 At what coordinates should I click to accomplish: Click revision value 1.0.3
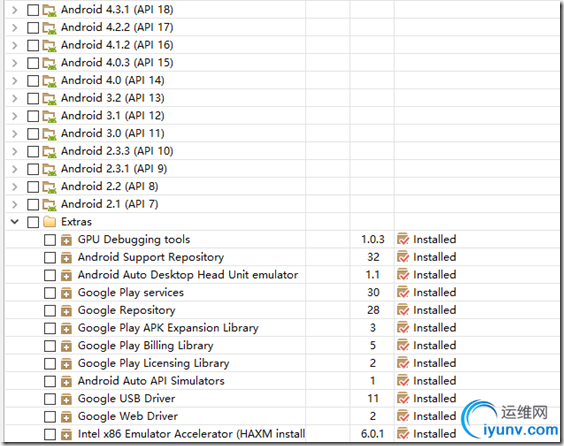pyautogui.click(x=373, y=239)
